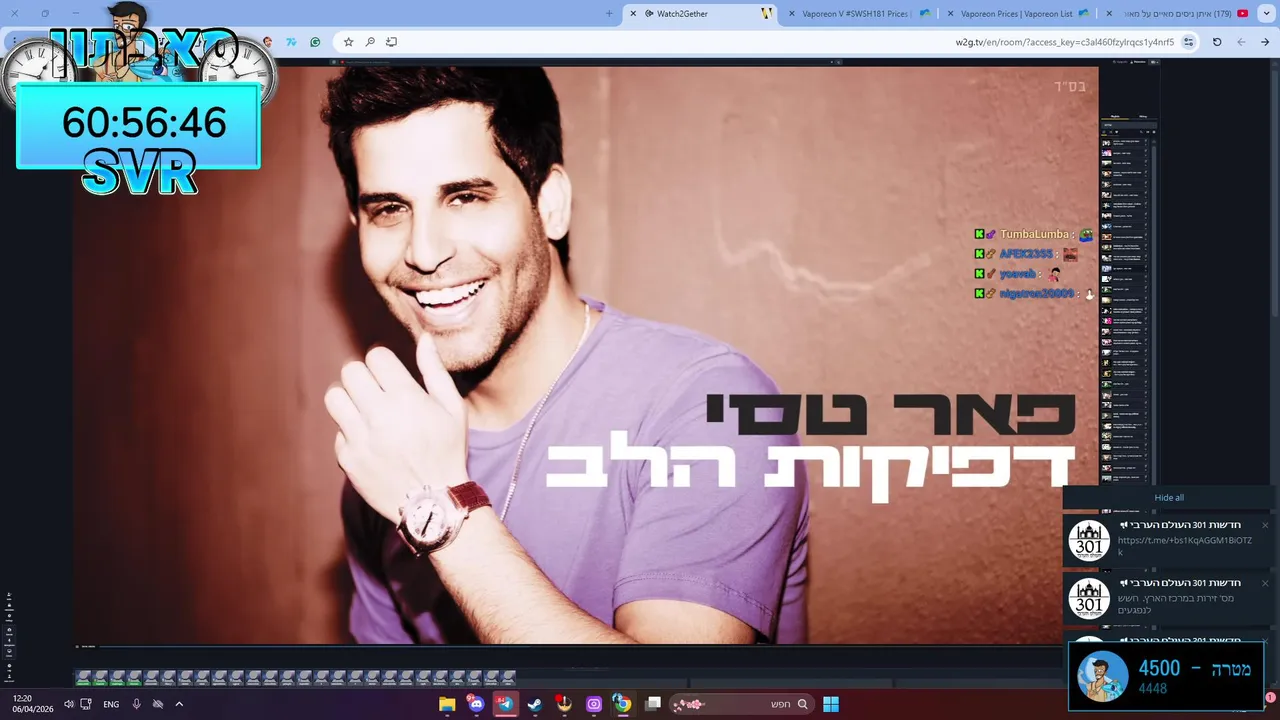Open Windows Start menu

[x=831, y=704]
